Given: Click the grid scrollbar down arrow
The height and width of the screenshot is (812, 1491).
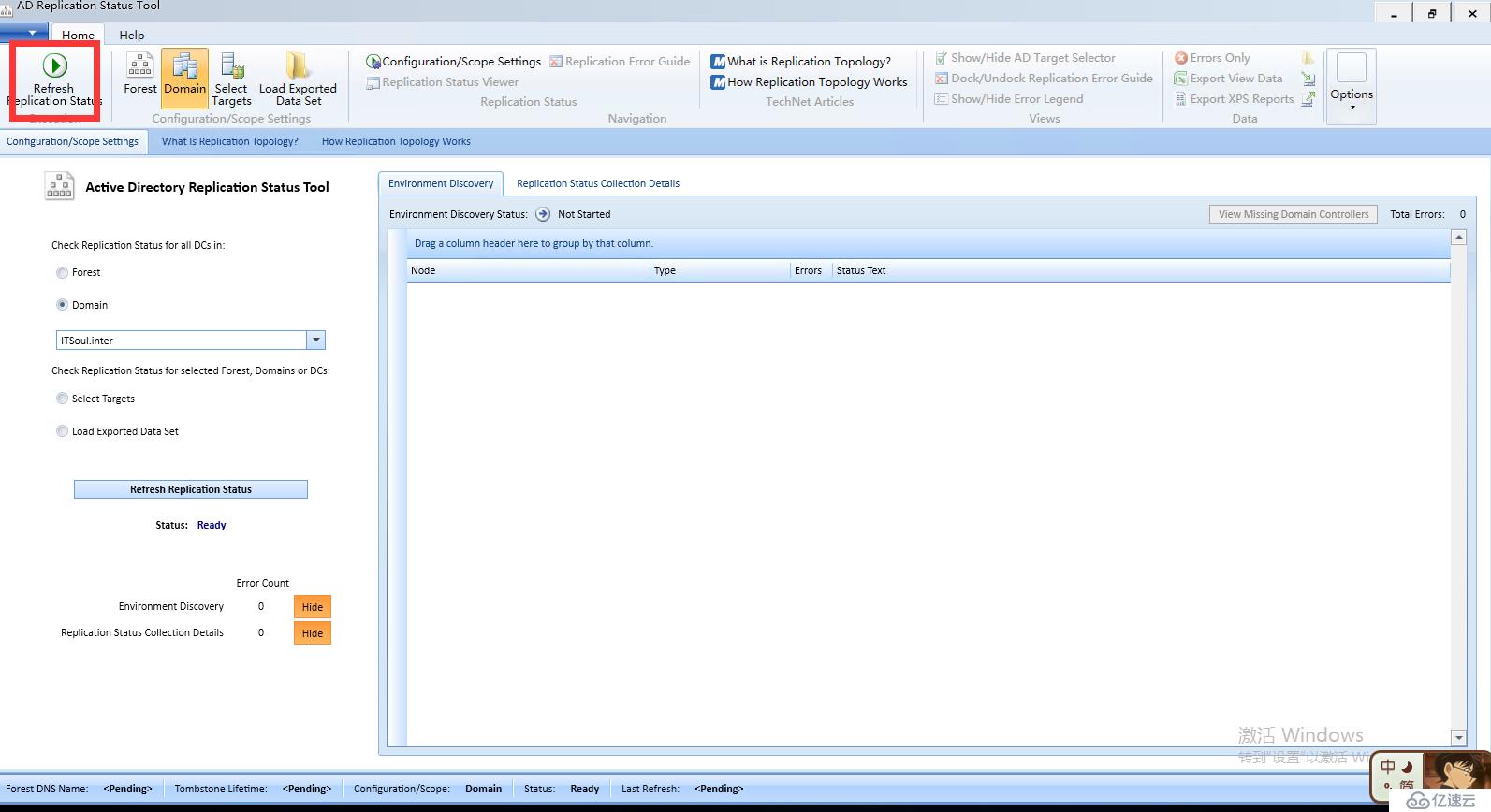Looking at the screenshot, I should (1458, 737).
